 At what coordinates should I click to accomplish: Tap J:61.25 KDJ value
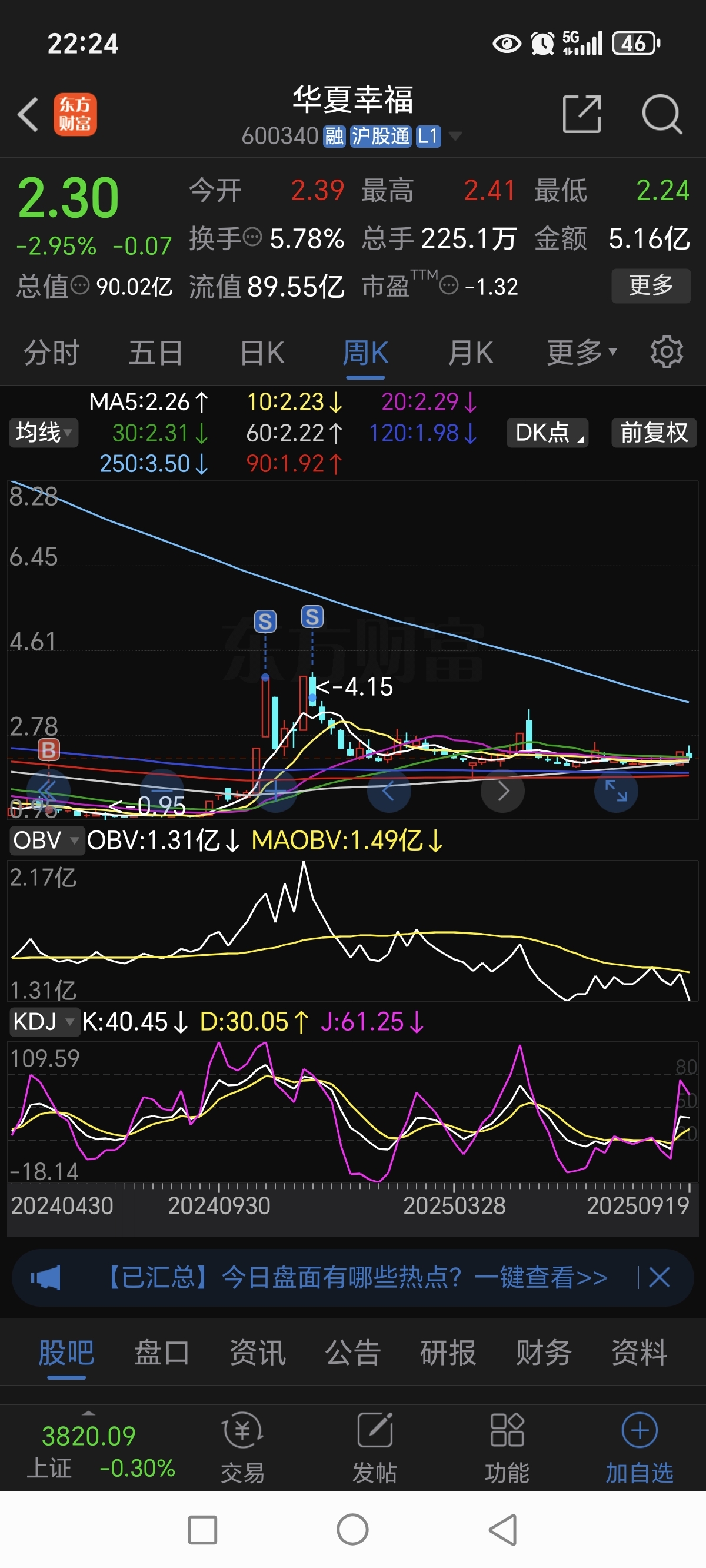[x=372, y=1021]
